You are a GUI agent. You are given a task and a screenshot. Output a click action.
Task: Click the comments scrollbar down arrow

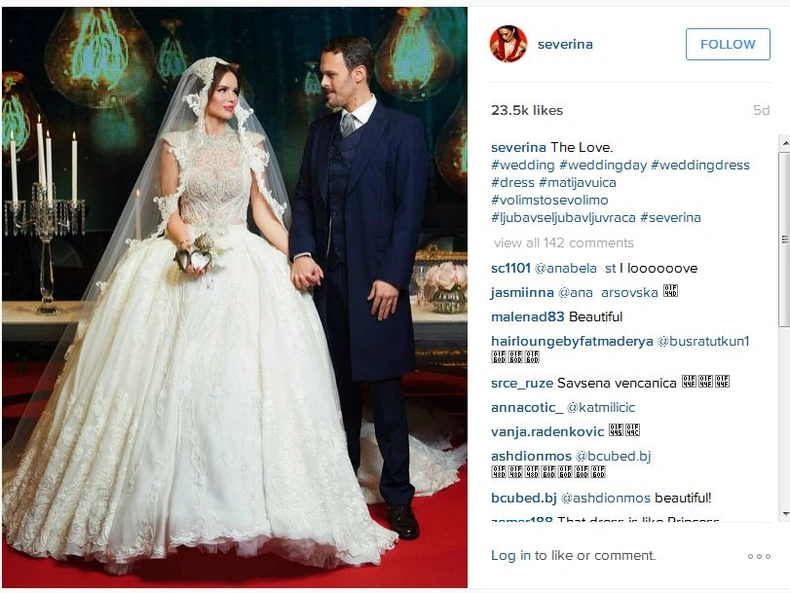coord(785,514)
